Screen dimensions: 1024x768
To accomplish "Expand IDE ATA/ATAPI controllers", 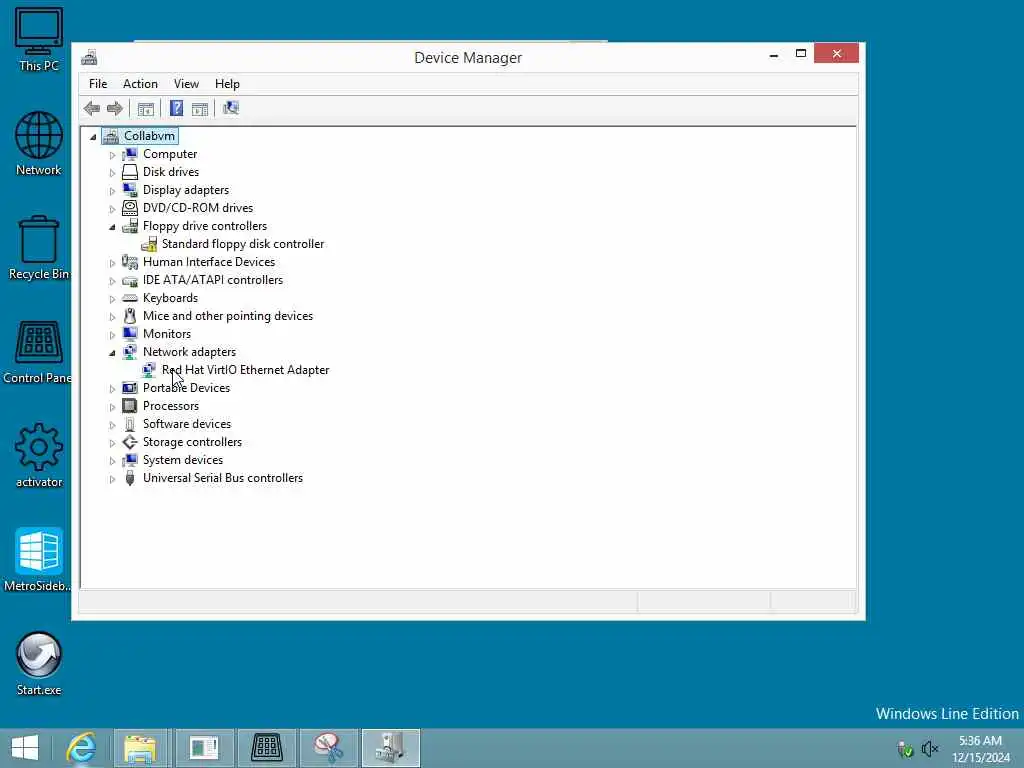I will point(112,281).
